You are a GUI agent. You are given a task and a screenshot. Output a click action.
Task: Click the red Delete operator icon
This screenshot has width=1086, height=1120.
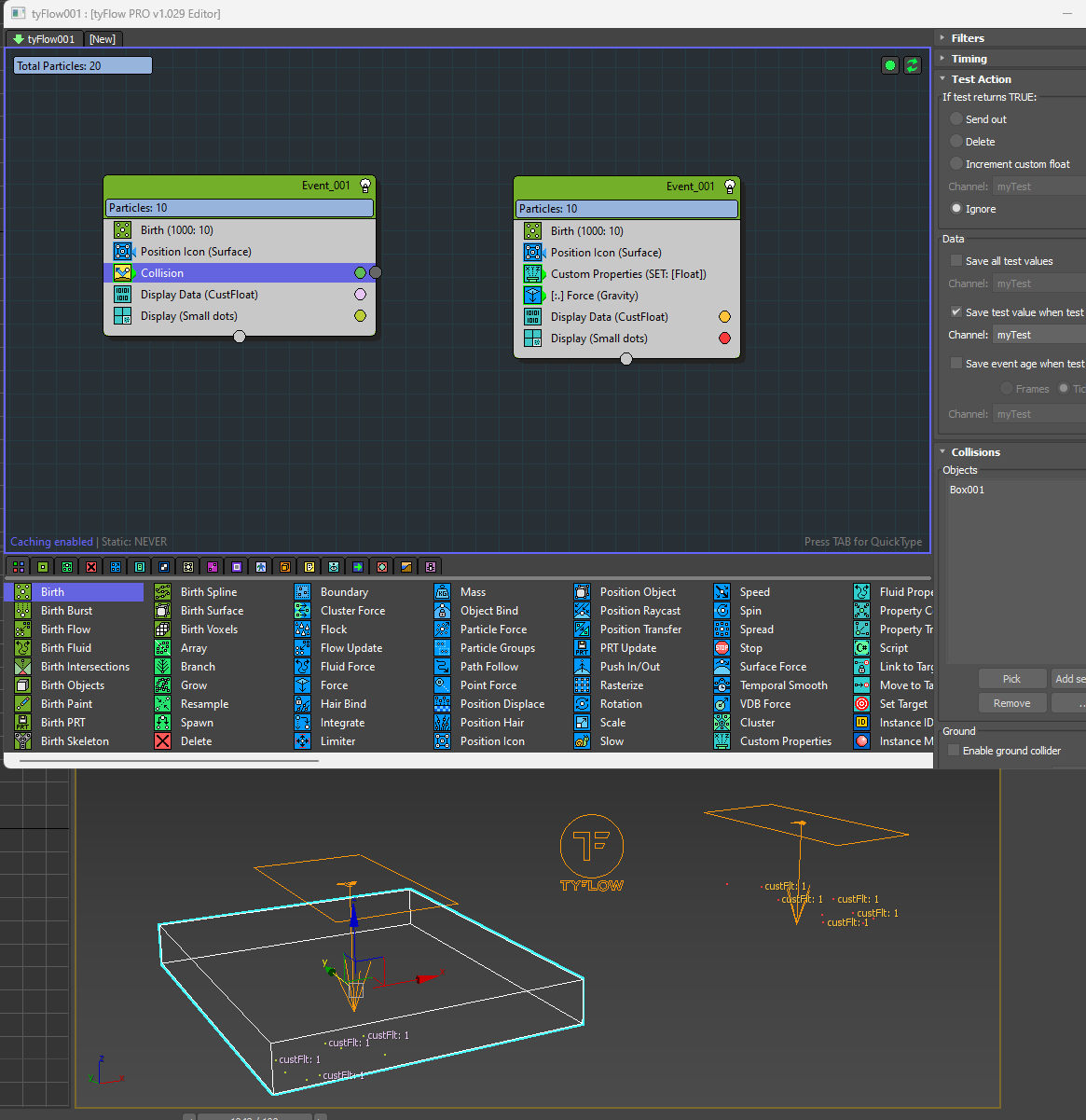click(163, 741)
